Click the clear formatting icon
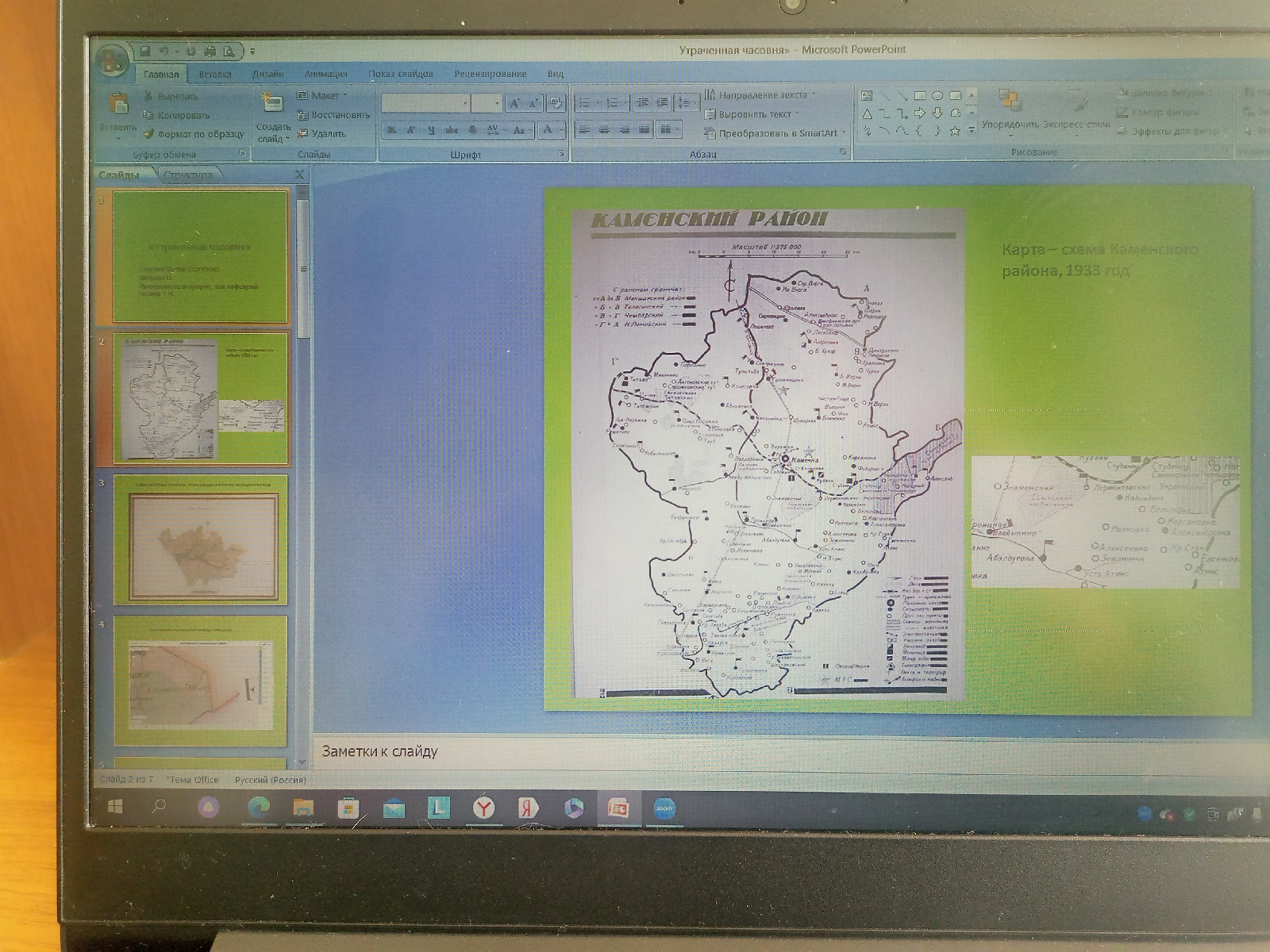Screen dimensions: 1270x952 pyautogui.click(x=556, y=103)
